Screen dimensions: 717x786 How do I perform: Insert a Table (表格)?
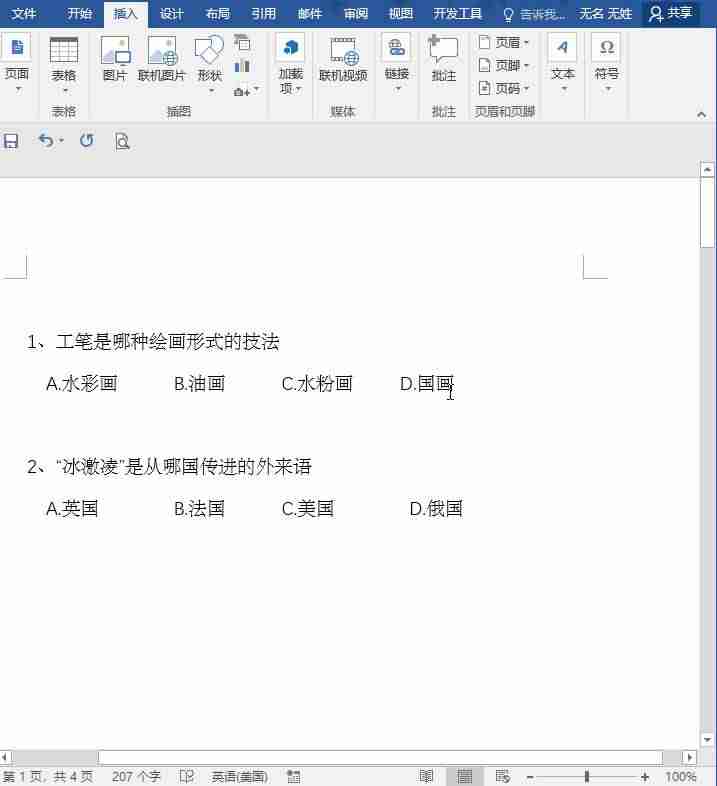tap(64, 64)
